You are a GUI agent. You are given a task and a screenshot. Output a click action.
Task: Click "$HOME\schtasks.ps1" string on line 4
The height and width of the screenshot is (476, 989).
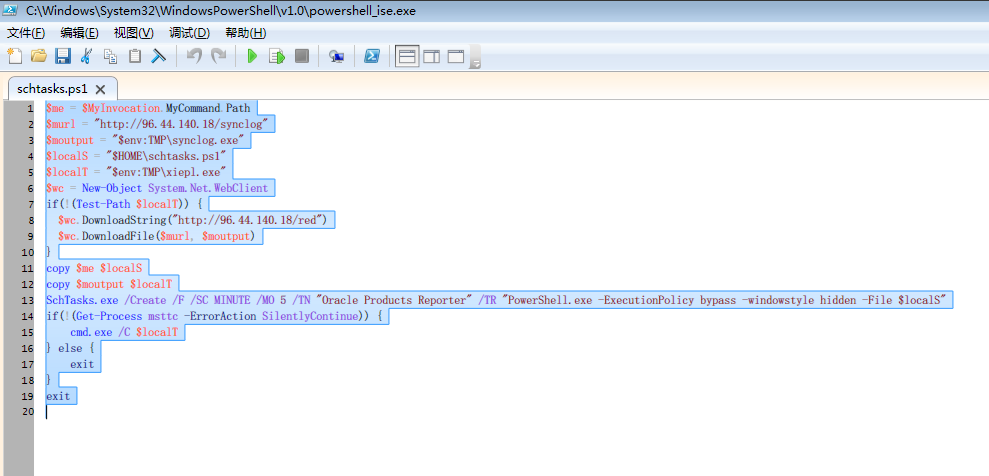(x=168, y=155)
